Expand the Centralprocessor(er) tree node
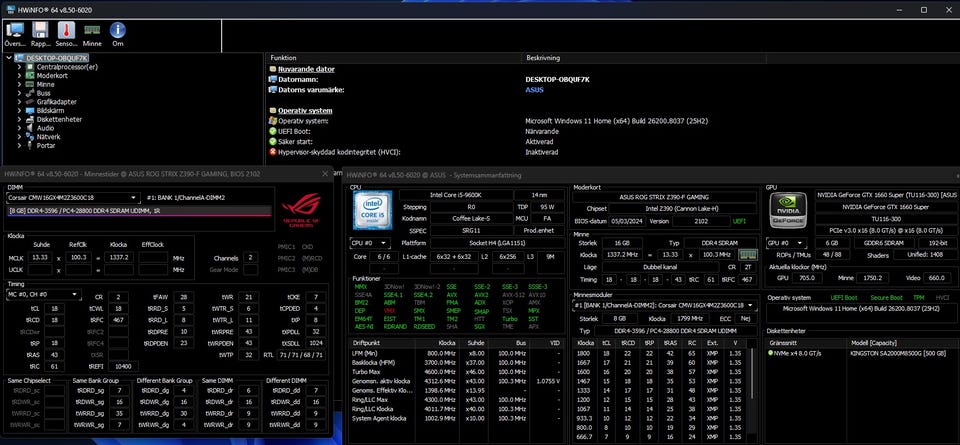This screenshot has height=445, width=960. coord(20,67)
